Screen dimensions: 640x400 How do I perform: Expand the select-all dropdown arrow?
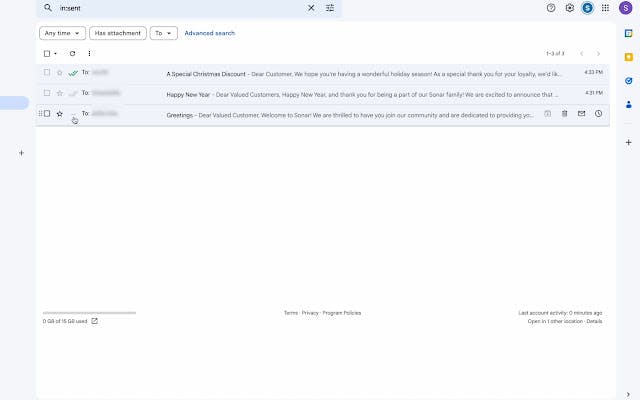point(56,53)
